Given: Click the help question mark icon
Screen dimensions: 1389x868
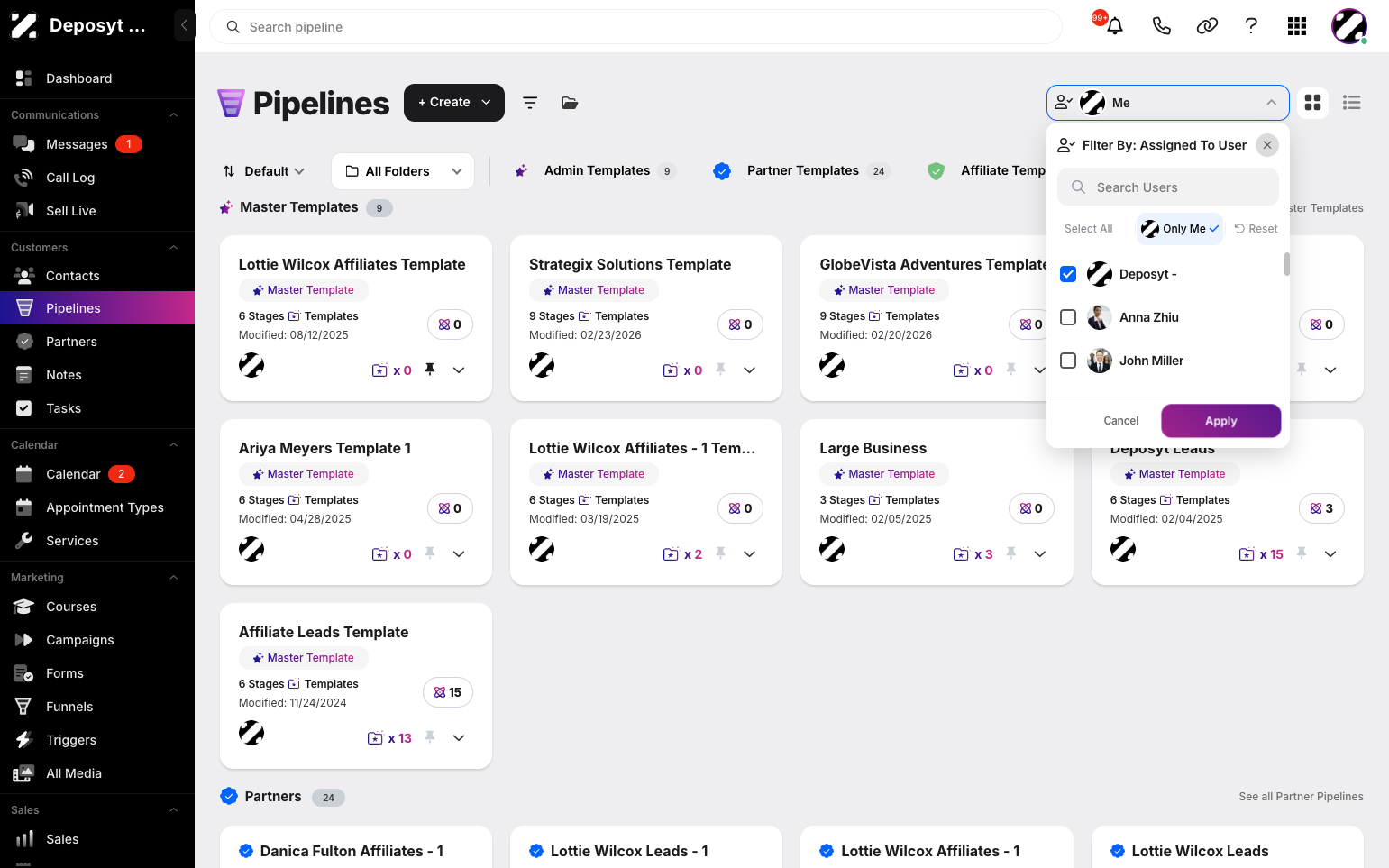Looking at the screenshot, I should point(1251,26).
